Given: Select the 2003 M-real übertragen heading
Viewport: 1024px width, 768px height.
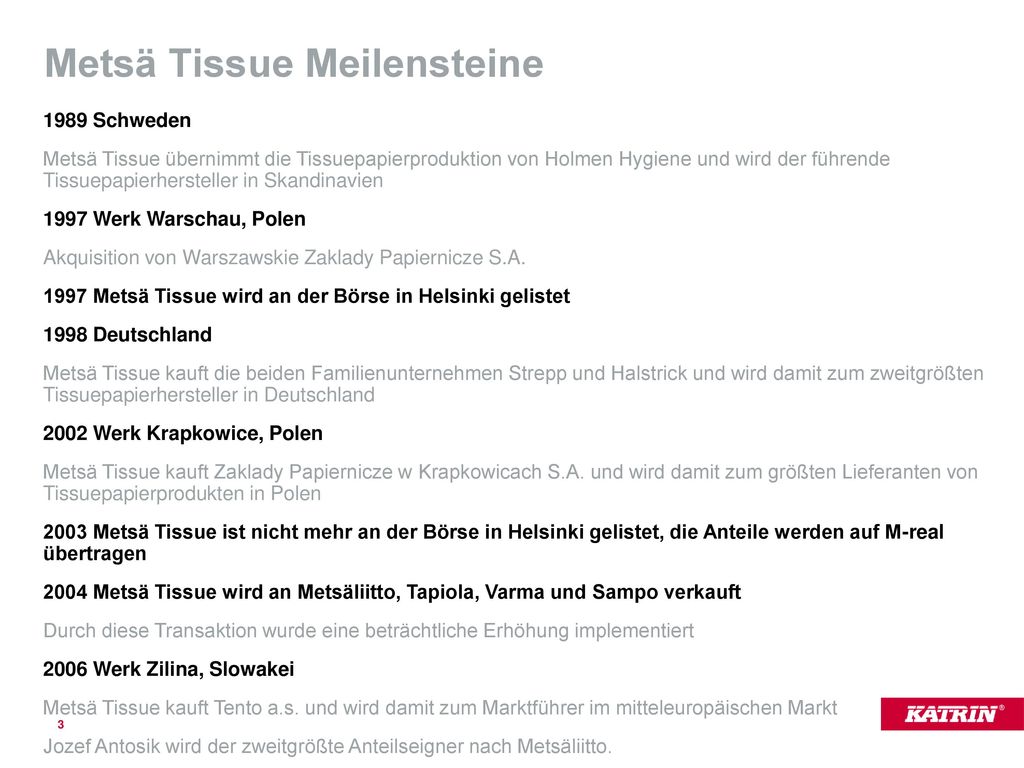Looking at the screenshot, I should (x=494, y=543).
